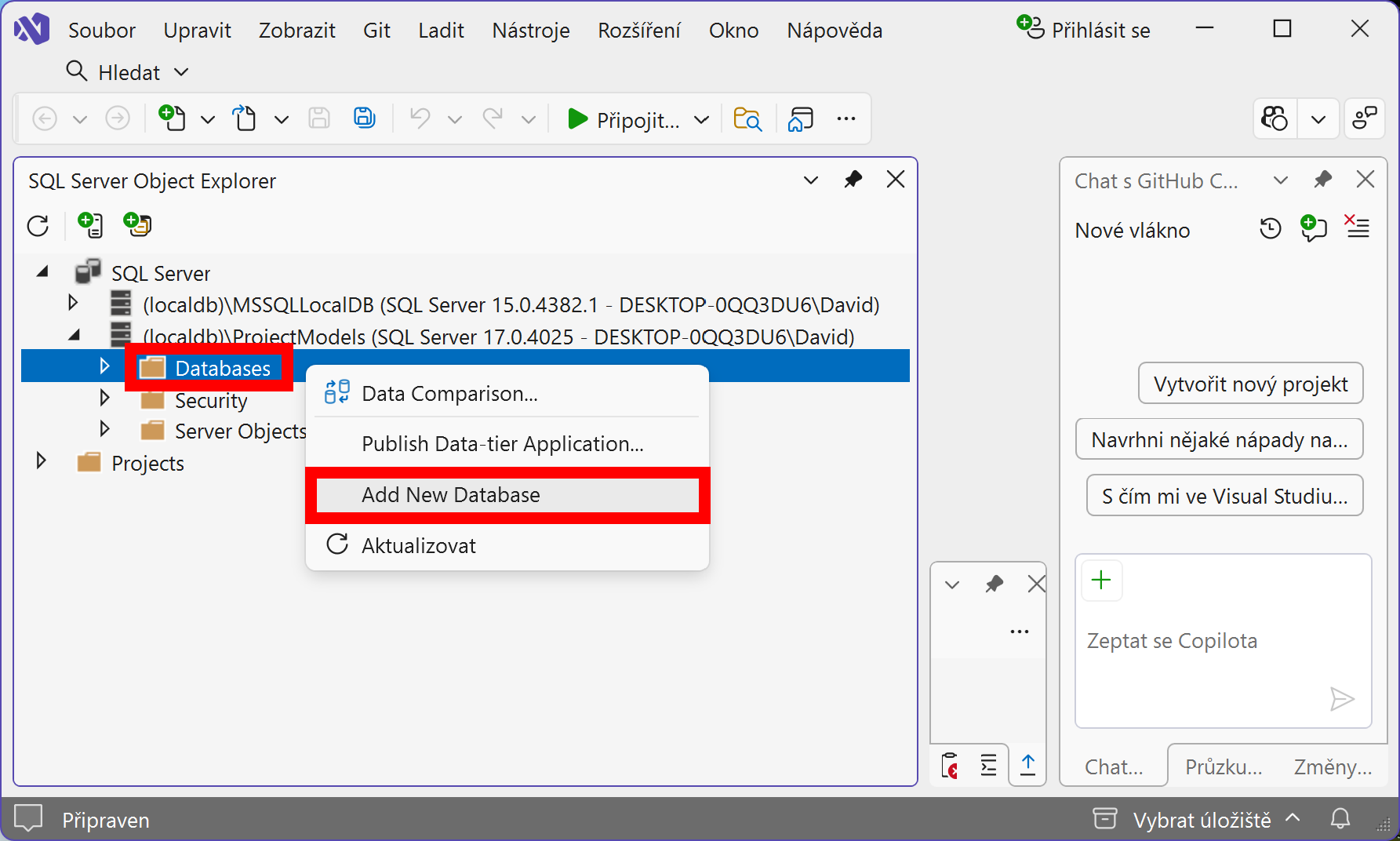Click the Navrhni nějaké nápady suggestion
This screenshot has width=1400, height=841.
click(x=1220, y=439)
